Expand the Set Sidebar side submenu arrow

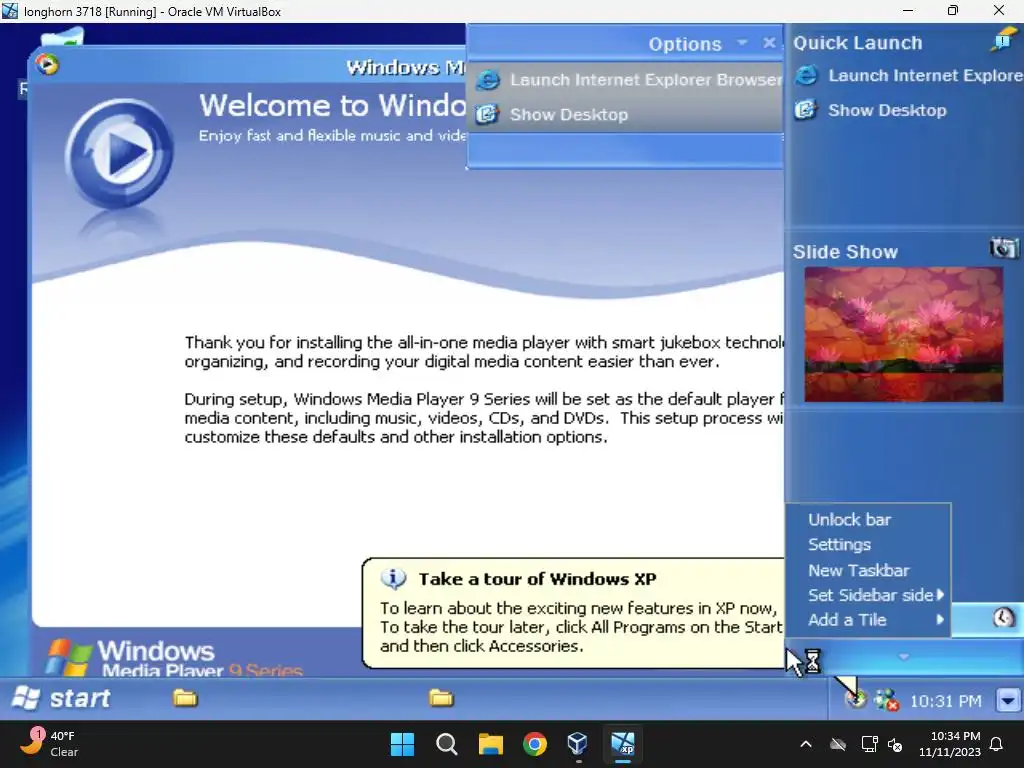(x=940, y=594)
